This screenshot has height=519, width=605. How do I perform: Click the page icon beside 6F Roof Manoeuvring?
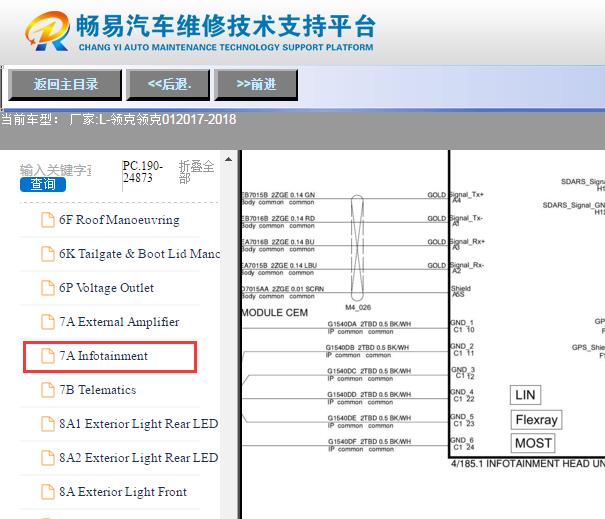(x=48, y=220)
